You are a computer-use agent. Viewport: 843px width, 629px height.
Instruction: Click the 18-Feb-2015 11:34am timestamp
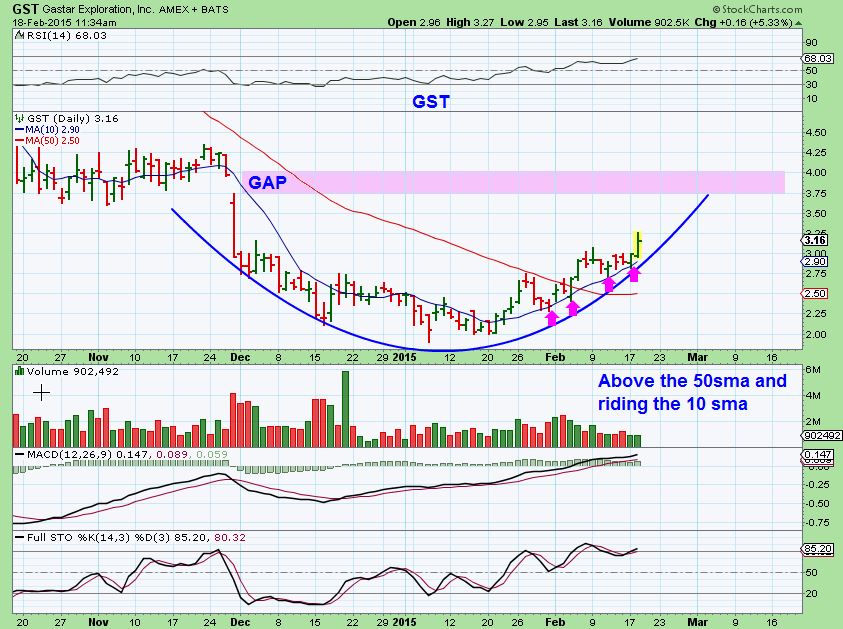click(x=64, y=23)
